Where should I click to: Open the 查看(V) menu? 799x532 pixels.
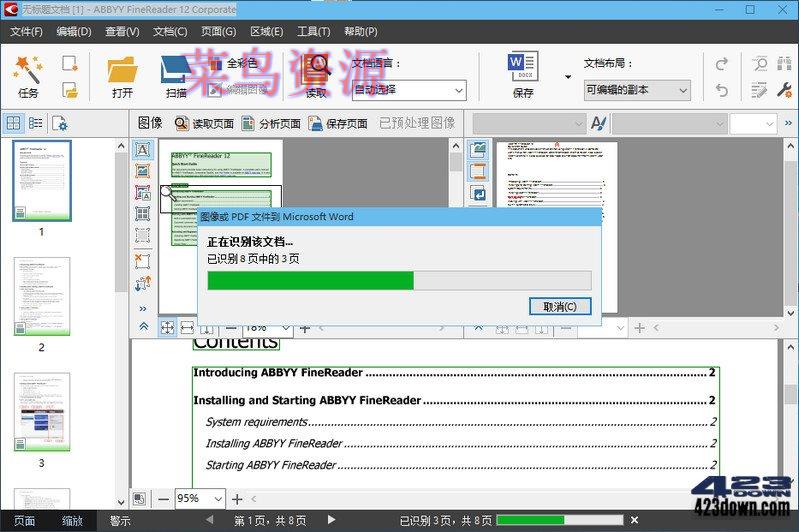(x=122, y=32)
